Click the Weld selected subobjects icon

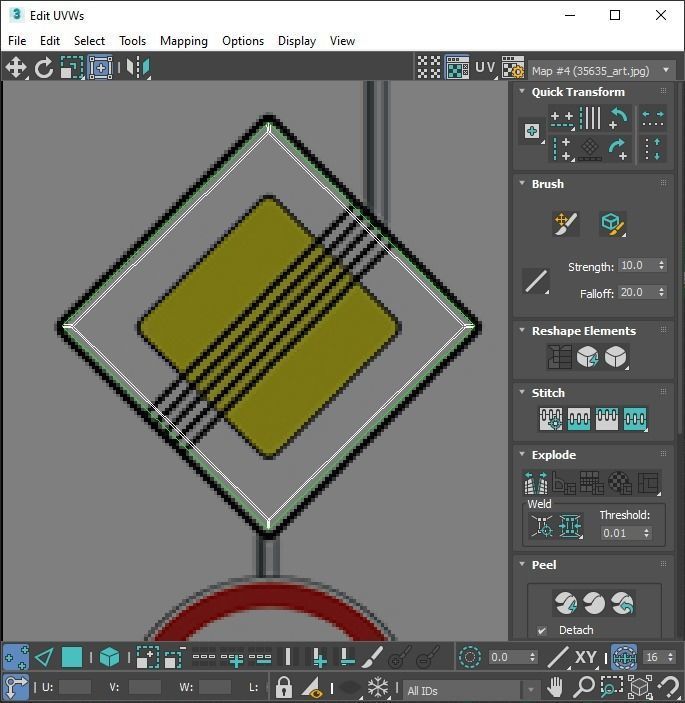(570, 526)
